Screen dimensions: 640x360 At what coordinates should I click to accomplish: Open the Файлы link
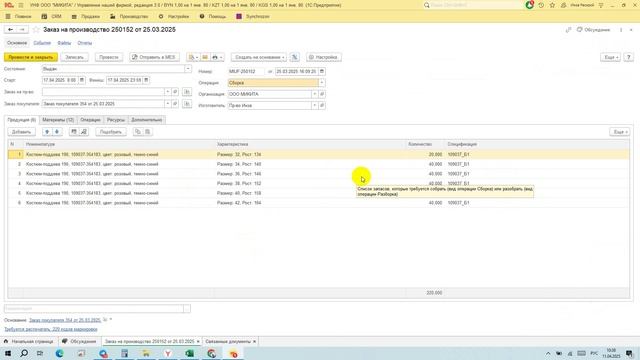pyautogui.click(x=64, y=43)
